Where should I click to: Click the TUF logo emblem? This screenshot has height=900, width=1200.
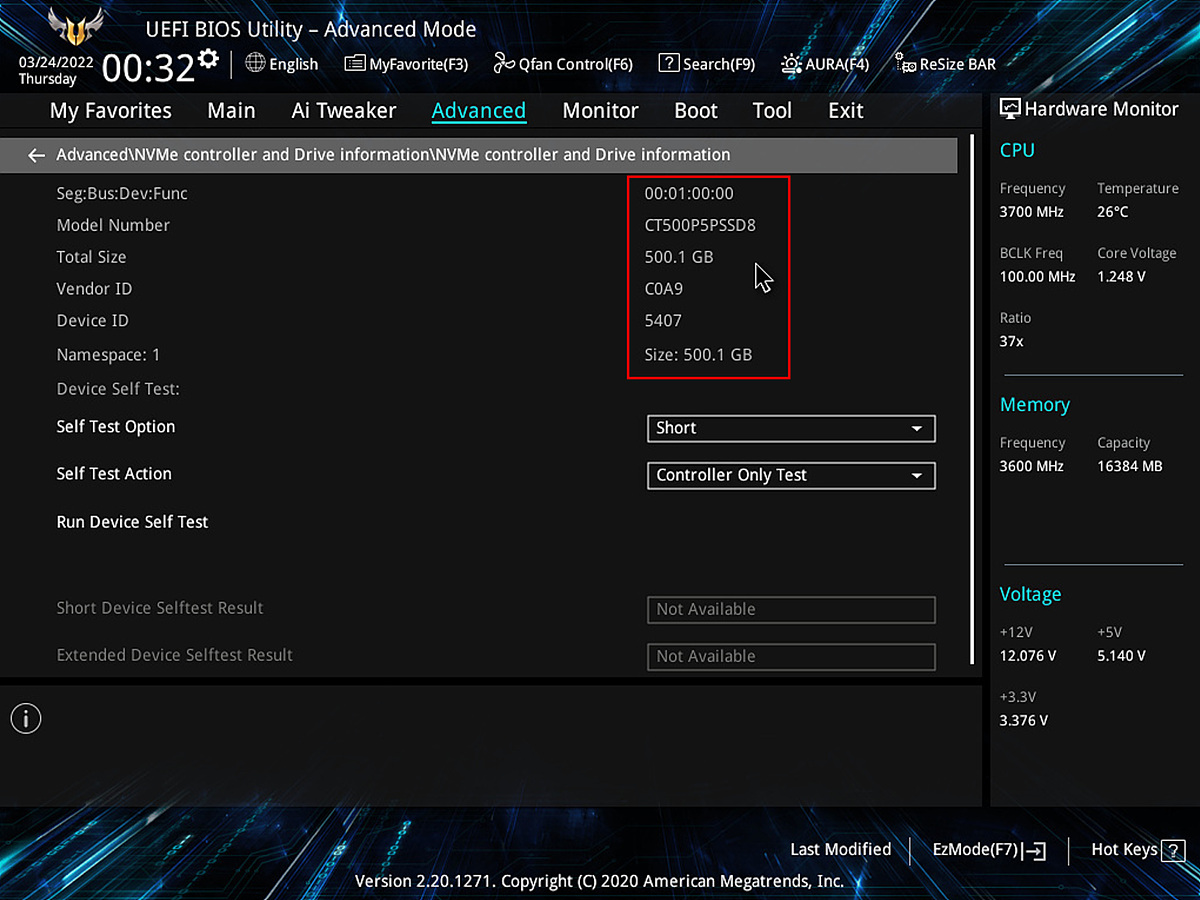tap(75, 26)
